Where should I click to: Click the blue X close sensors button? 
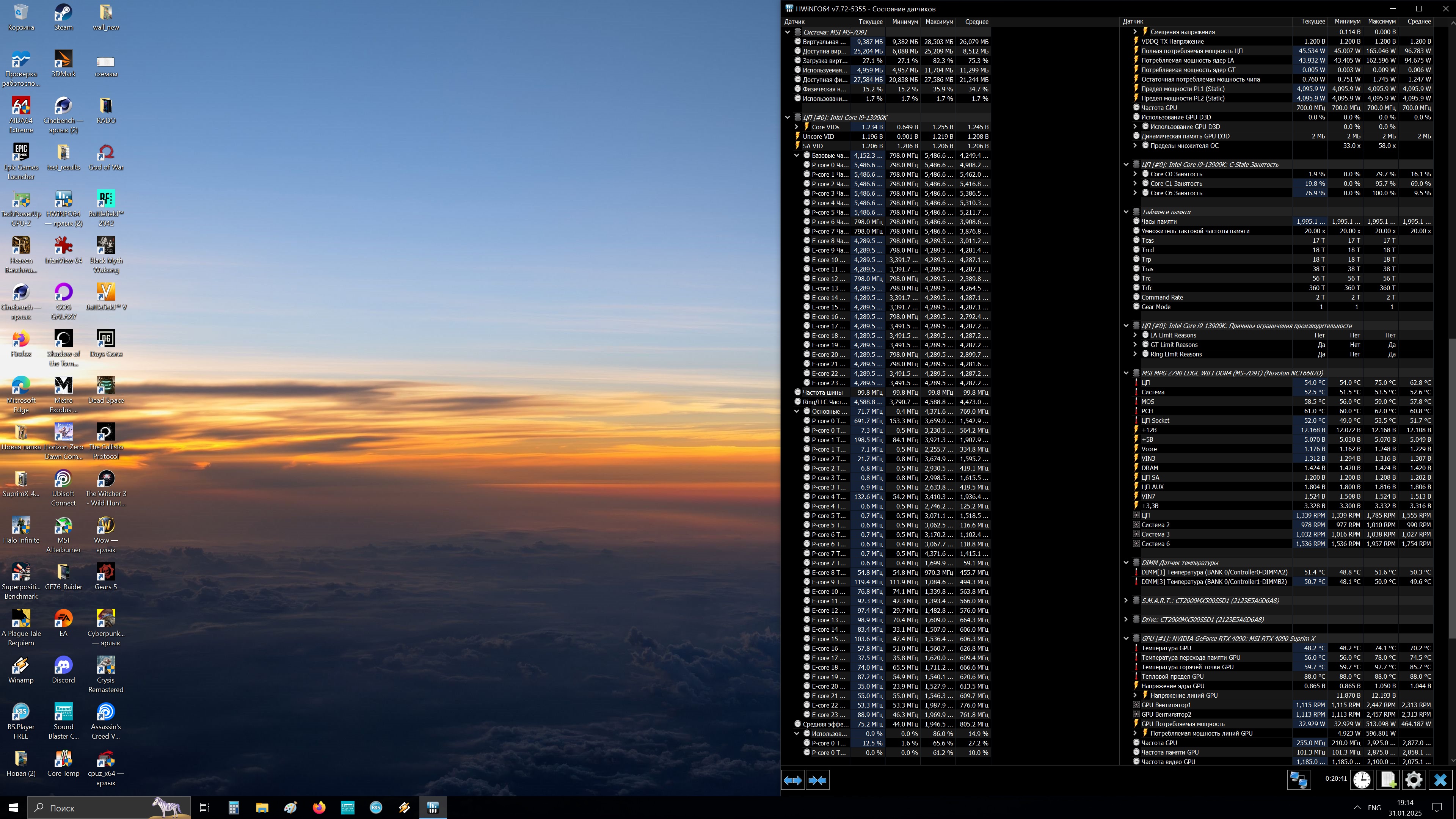(1440, 780)
